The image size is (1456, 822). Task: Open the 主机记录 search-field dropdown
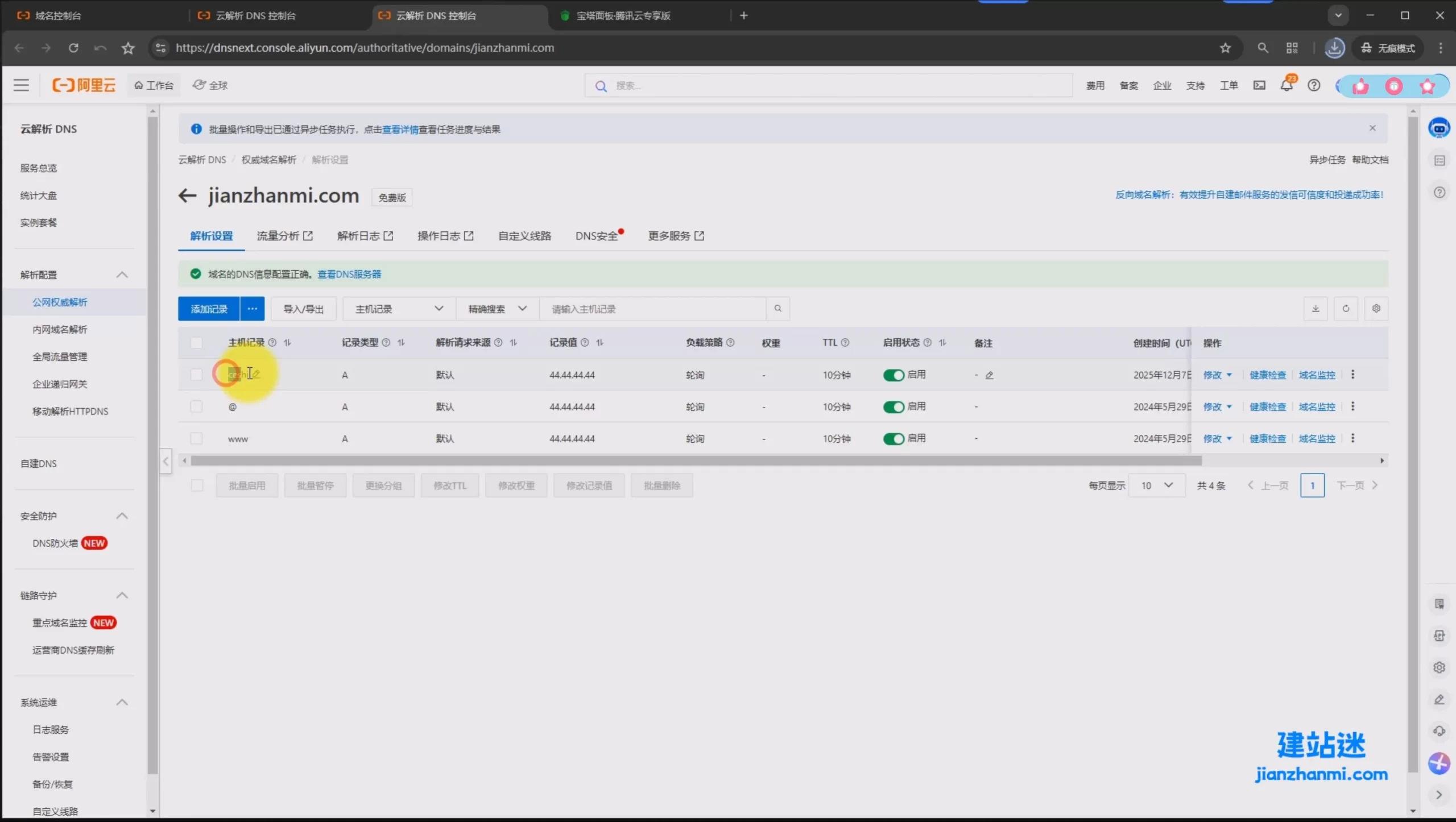pos(398,309)
